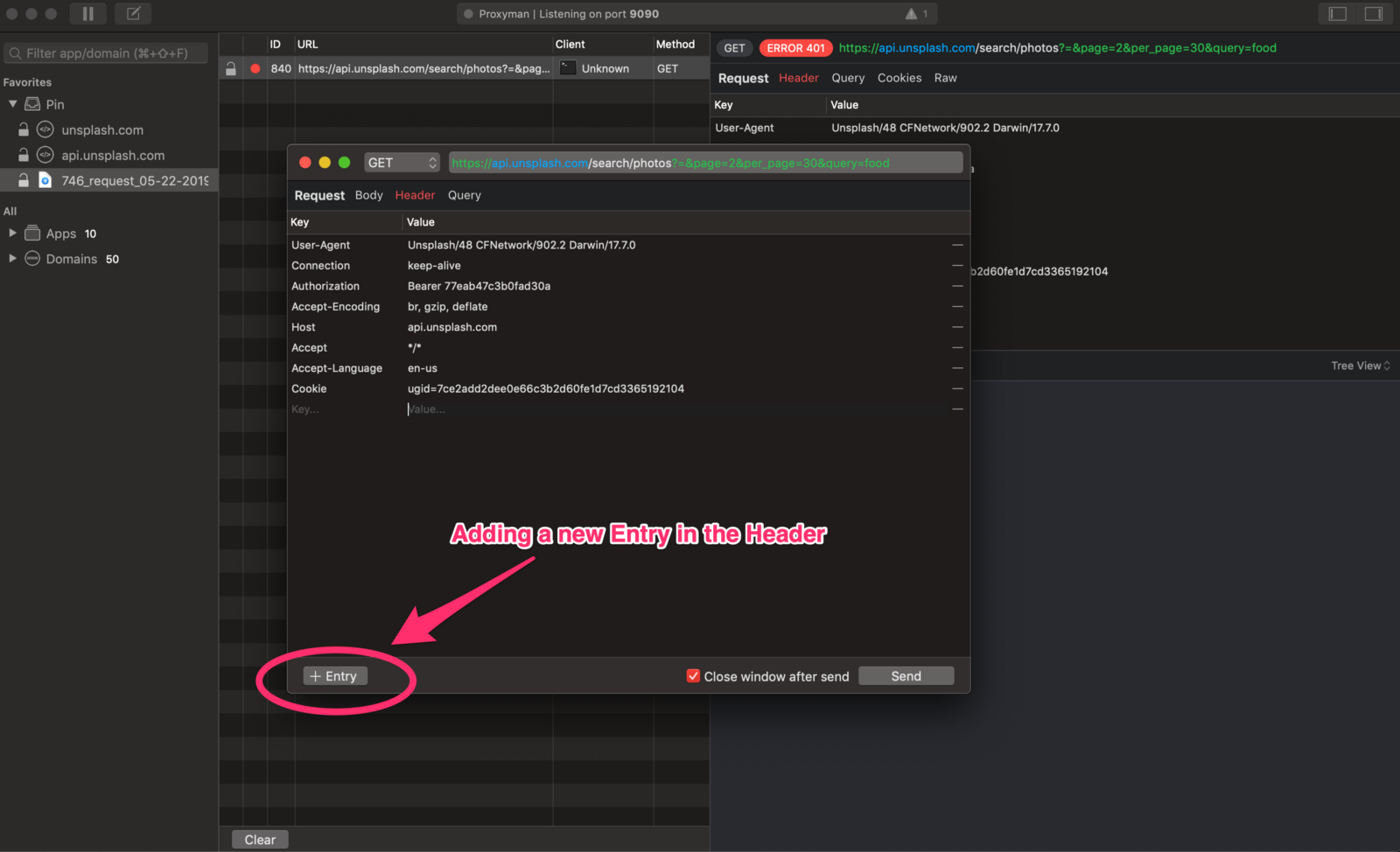This screenshot has width=1400, height=852.
Task: Click the api.unsplash.com Host value
Action: 452,327
